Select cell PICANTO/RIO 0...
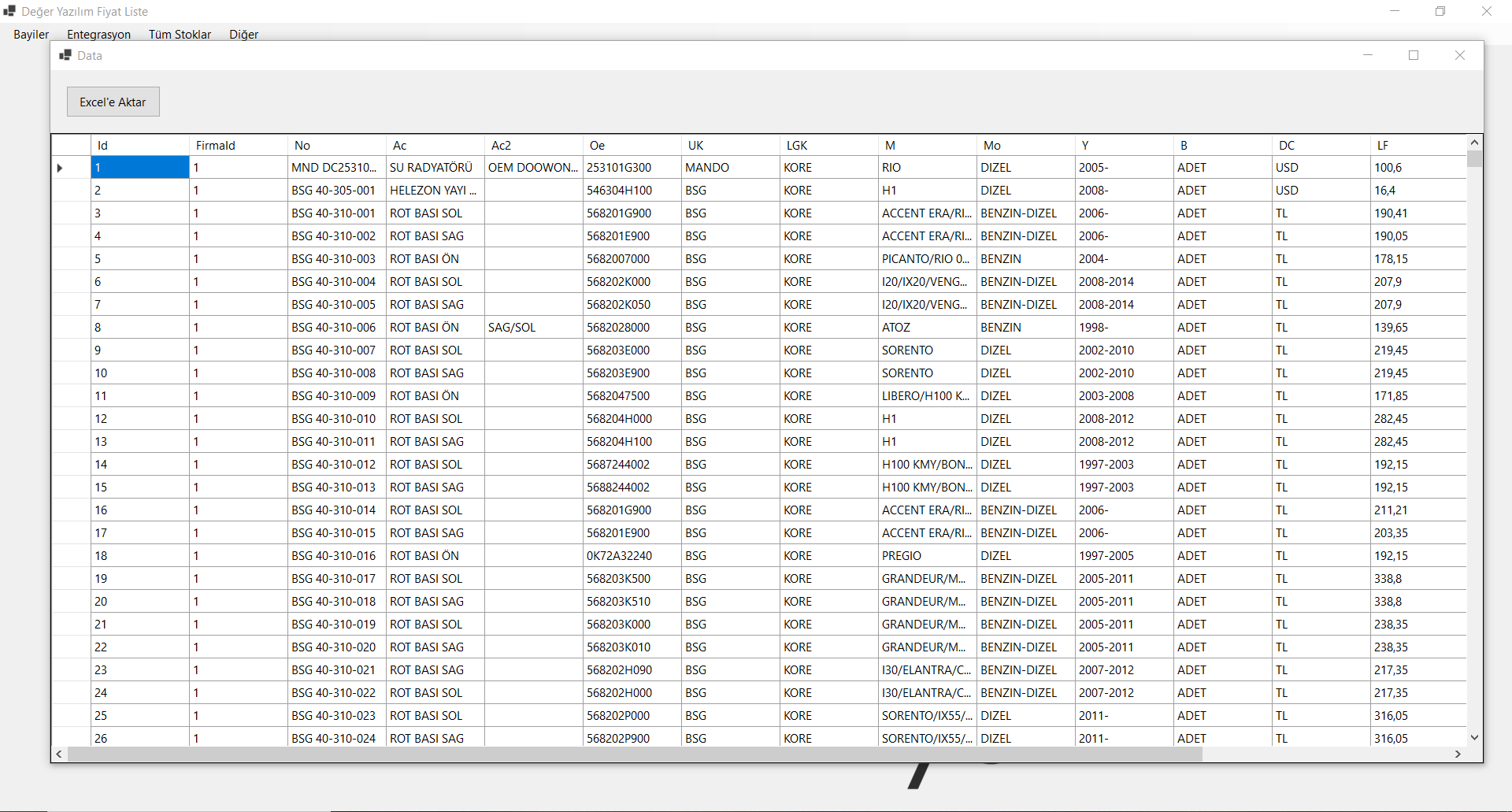The width and height of the screenshot is (1512, 812). pyautogui.click(x=928, y=258)
